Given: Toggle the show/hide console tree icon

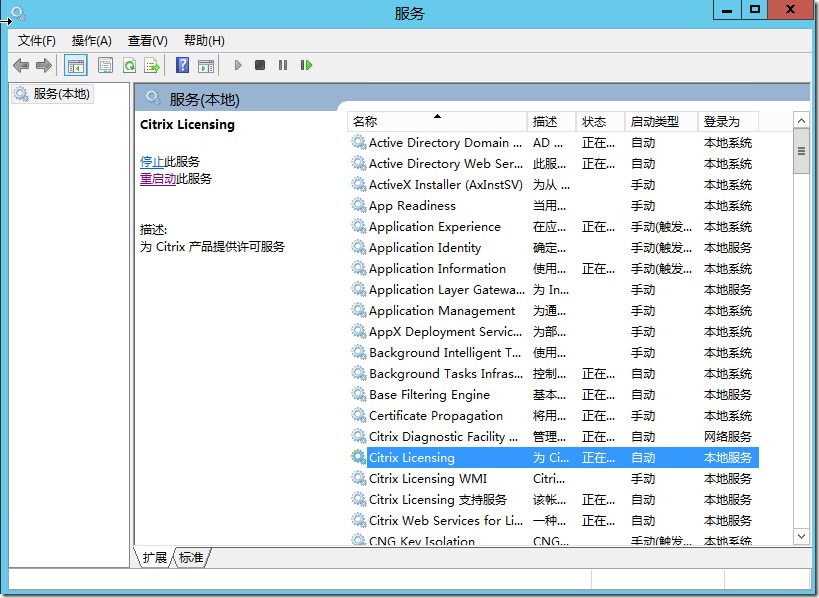Looking at the screenshot, I should pyautogui.click(x=76, y=65).
